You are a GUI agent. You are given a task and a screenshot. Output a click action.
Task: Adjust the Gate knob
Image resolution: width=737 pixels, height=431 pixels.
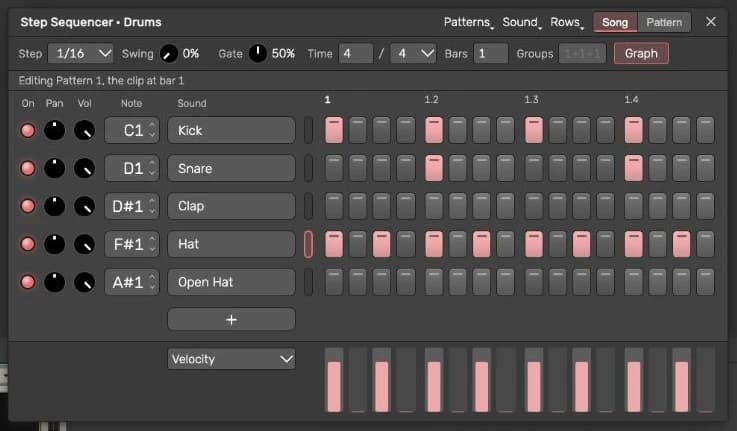(x=258, y=54)
